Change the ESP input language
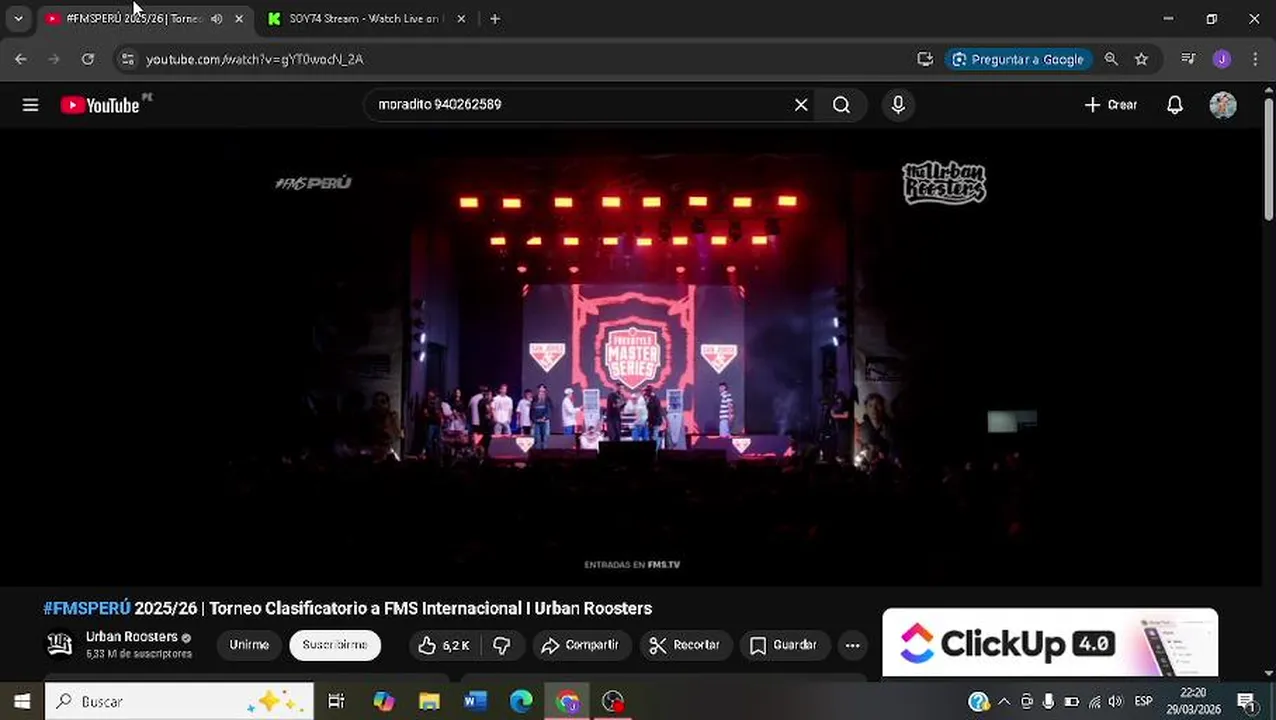The width and height of the screenshot is (1276, 720). click(1143, 701)
